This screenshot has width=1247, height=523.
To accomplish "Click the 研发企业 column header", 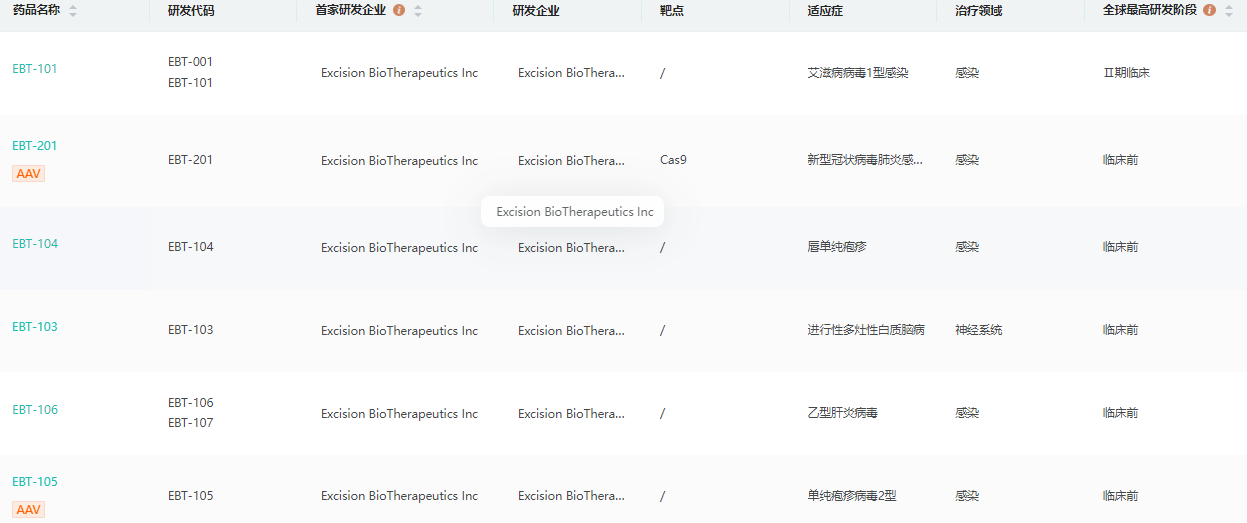I will tap(536, 11).
